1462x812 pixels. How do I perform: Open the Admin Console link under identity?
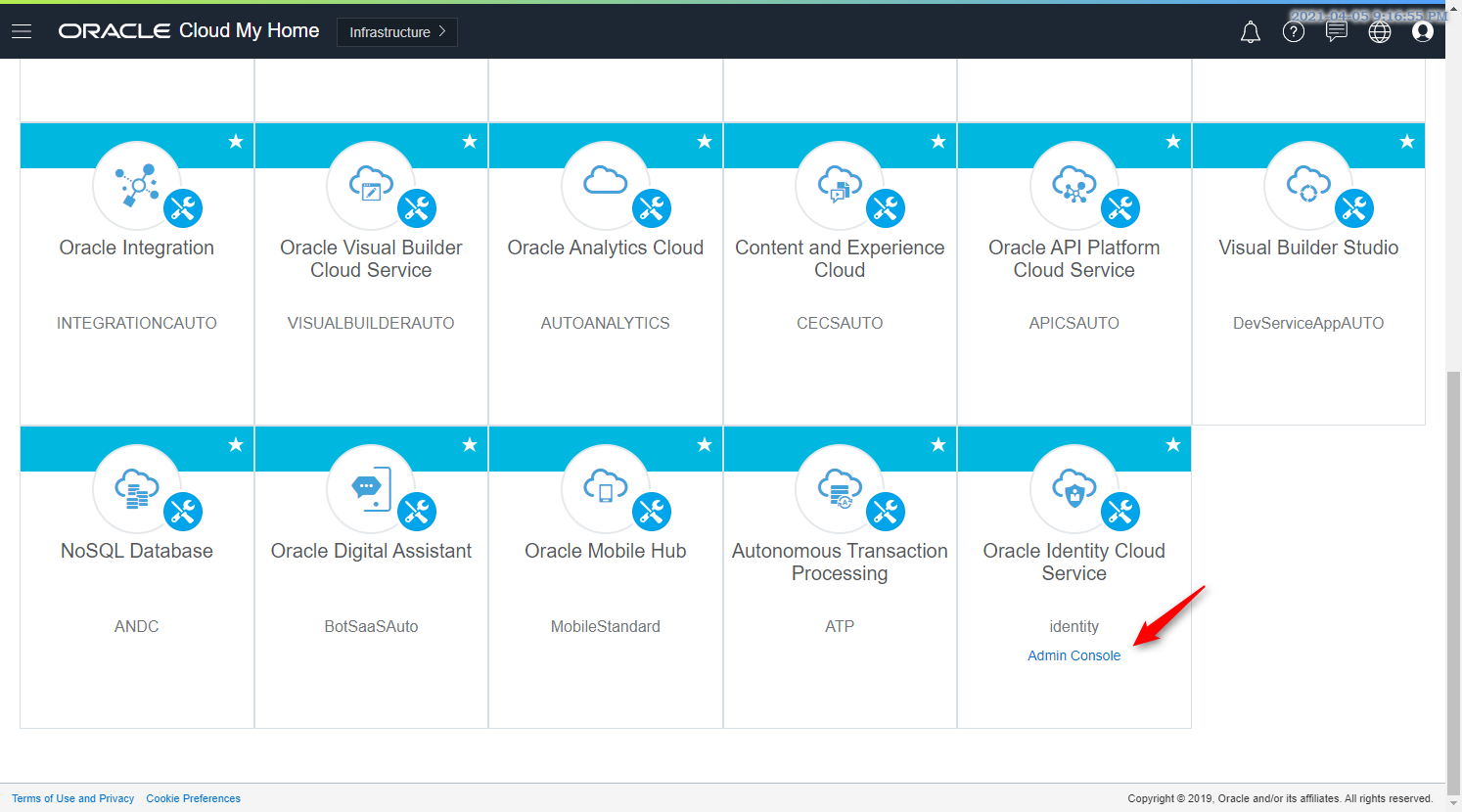click(x=1074, y=655)
